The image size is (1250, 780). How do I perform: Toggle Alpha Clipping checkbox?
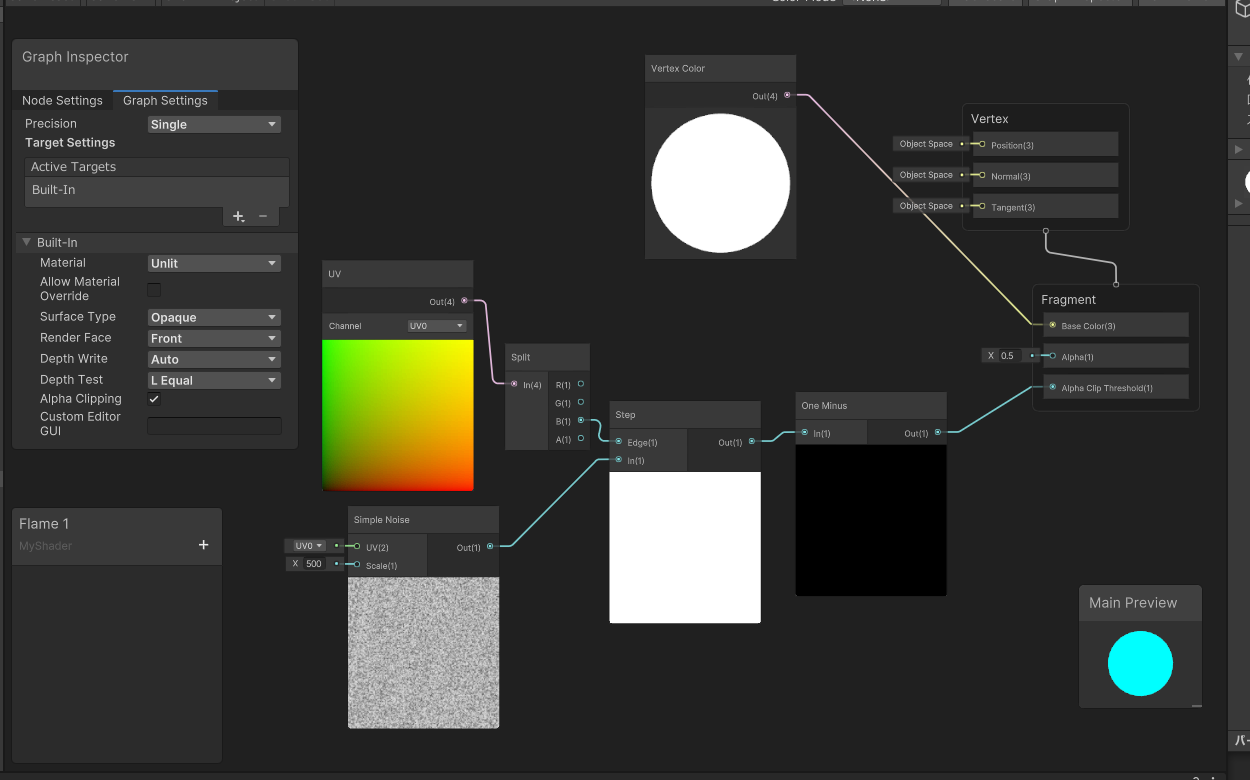point(154,399)
